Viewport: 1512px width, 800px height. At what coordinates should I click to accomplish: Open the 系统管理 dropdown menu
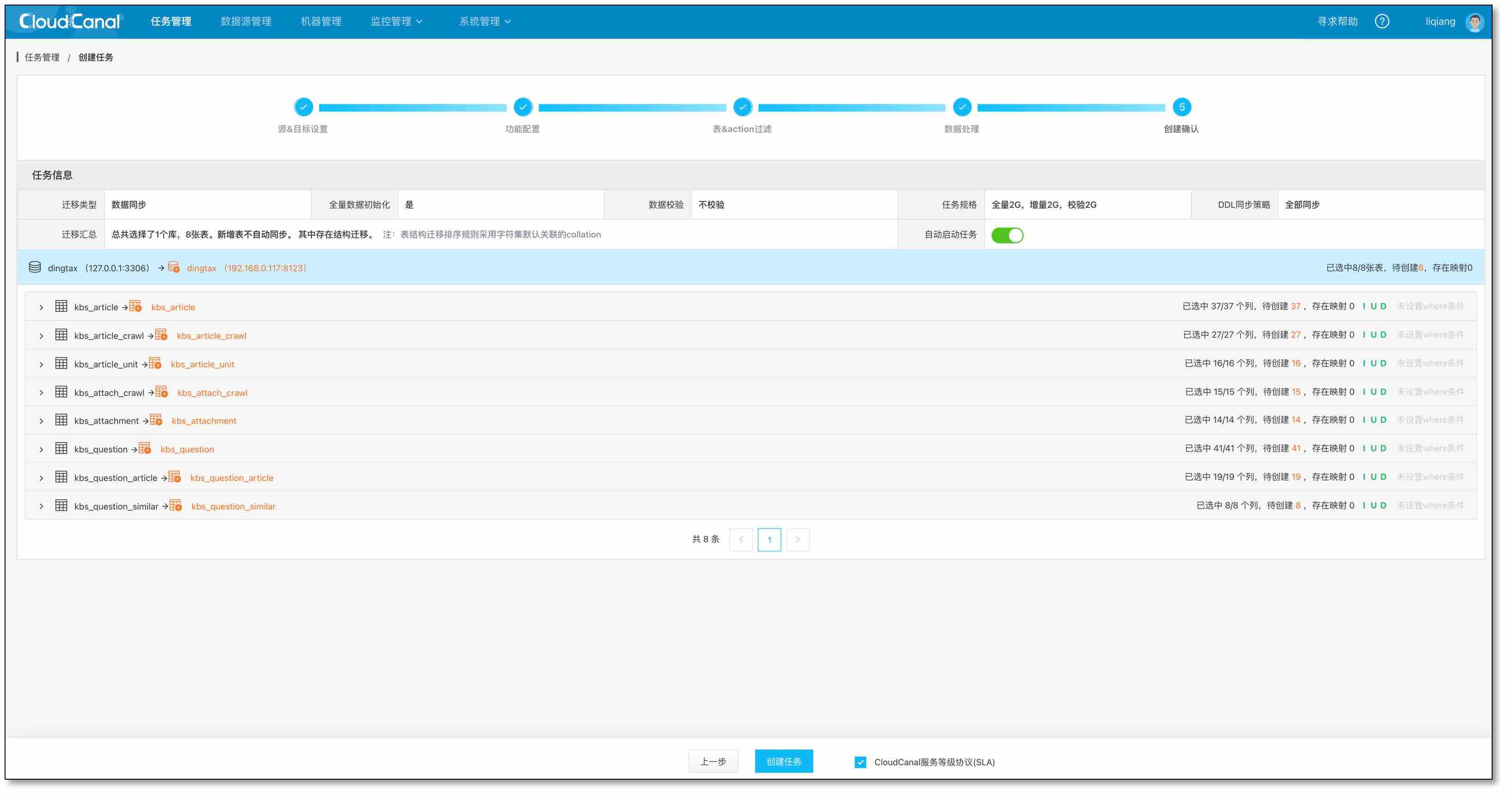[485, 22]
